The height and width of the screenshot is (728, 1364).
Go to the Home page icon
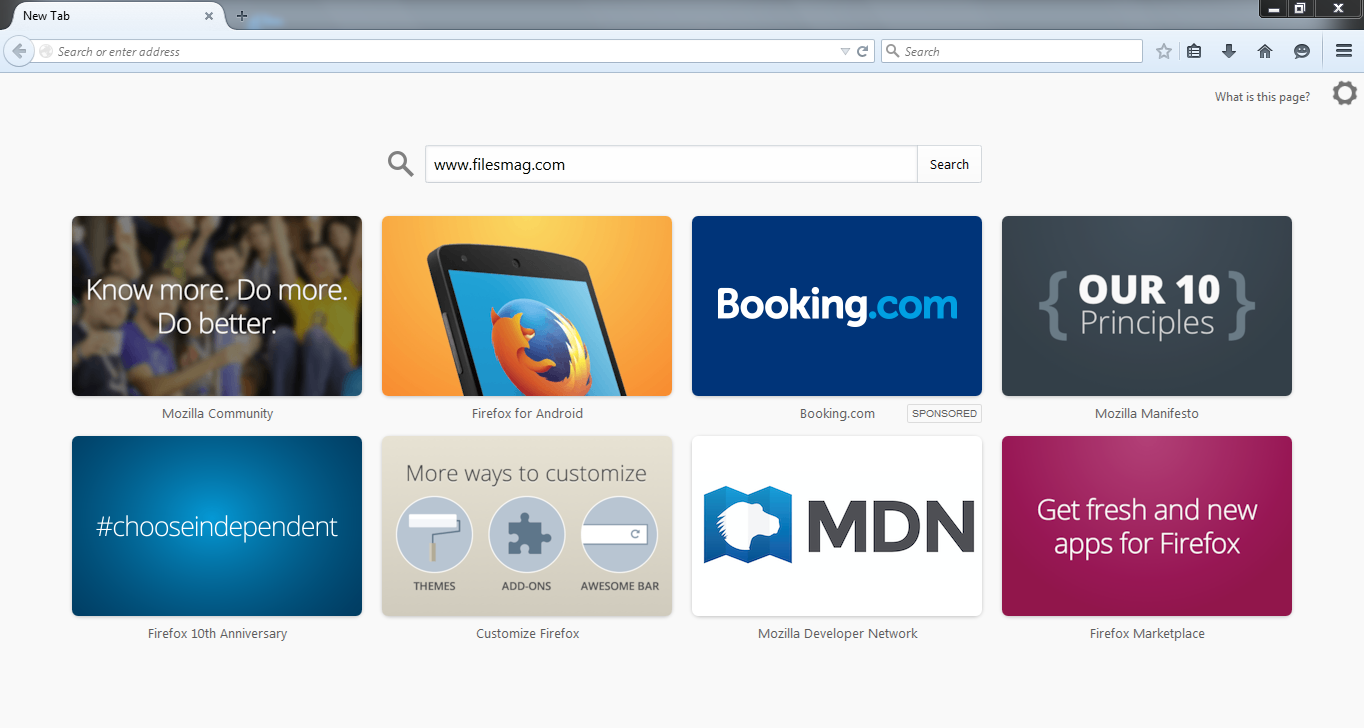pyautogui.click(x=1265, y=51)
